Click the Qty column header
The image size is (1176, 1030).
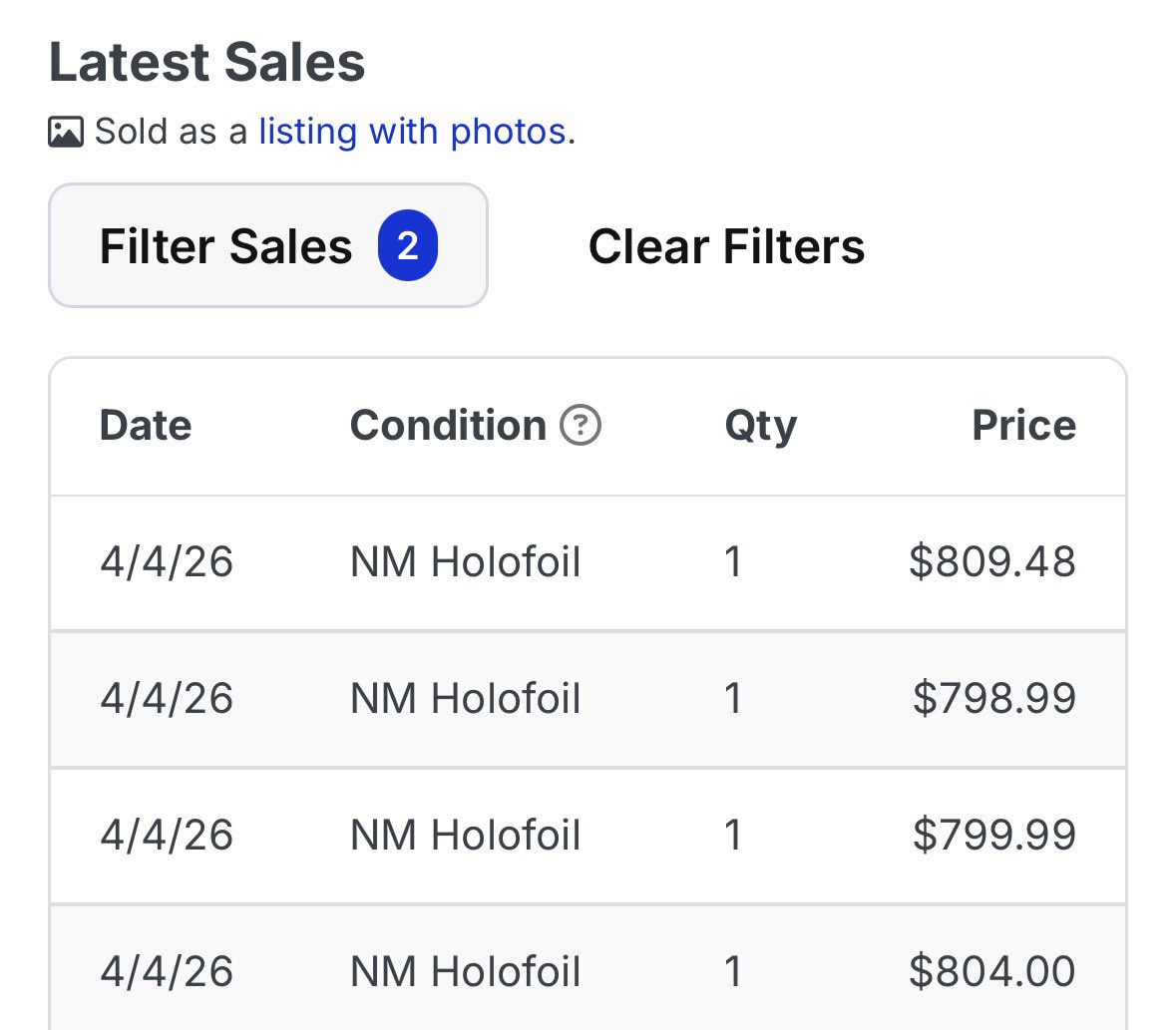[760, 426]
